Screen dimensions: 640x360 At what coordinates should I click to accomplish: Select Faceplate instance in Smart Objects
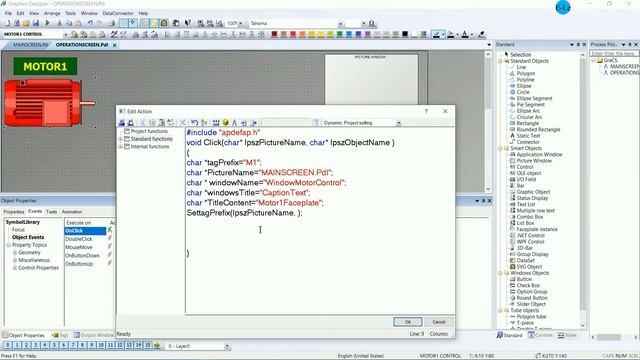[537, 229]
